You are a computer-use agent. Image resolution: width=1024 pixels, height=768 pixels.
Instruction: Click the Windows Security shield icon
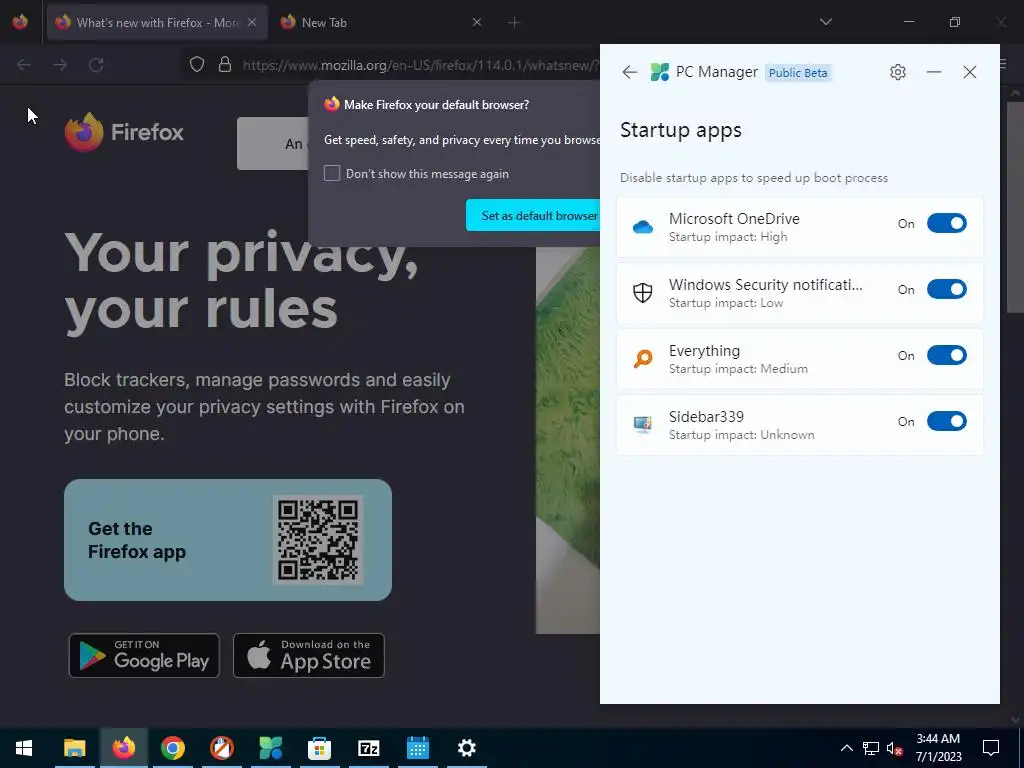(x=643, y=293)
